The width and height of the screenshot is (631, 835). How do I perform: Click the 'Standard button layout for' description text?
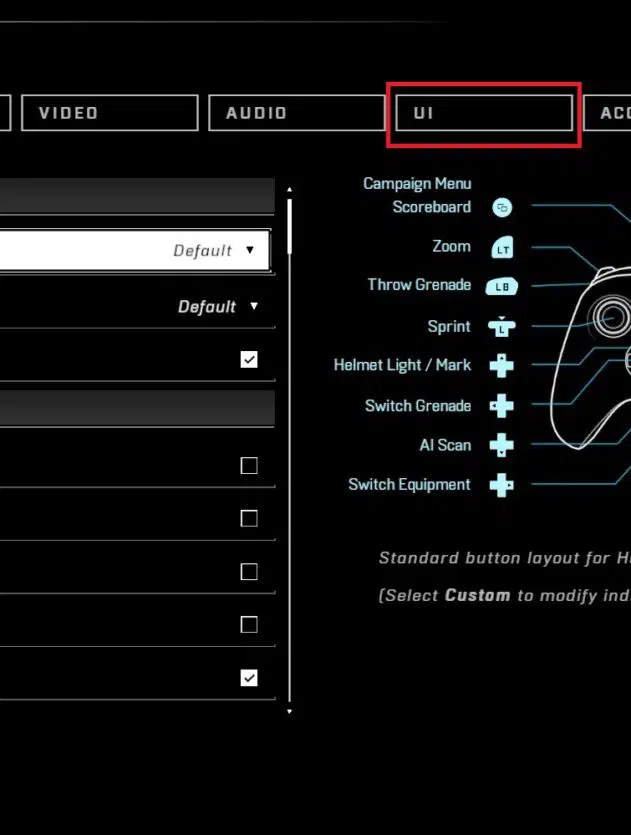(494, 558)
